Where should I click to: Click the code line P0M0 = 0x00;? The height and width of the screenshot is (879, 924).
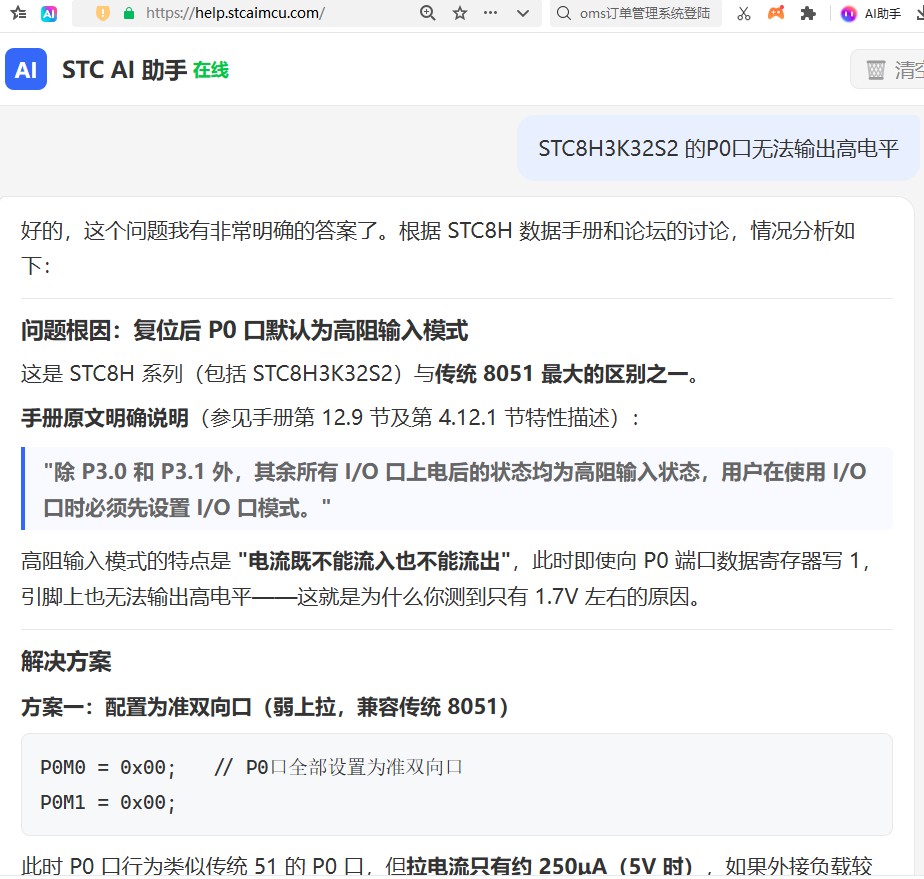coord(108,767)
